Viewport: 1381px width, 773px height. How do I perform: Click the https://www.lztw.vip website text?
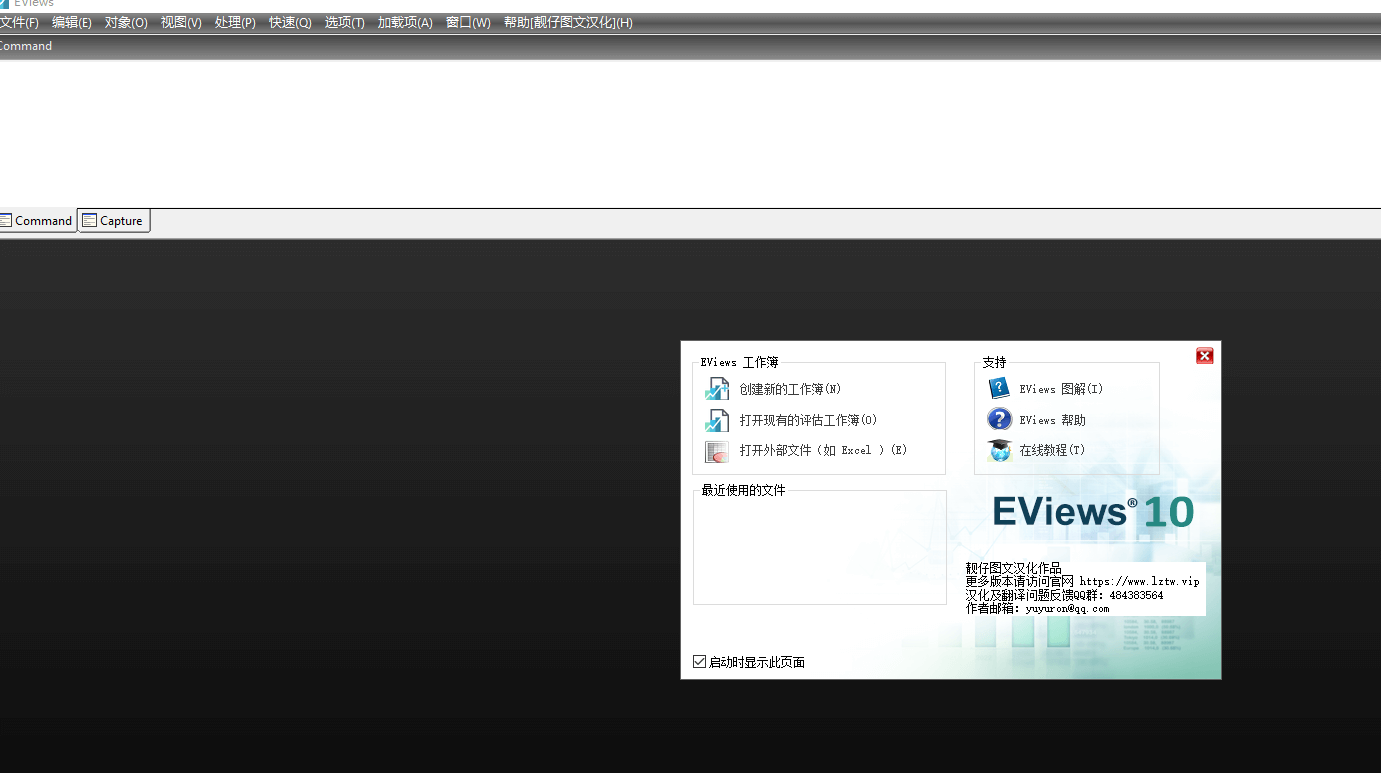[1139, 581]
